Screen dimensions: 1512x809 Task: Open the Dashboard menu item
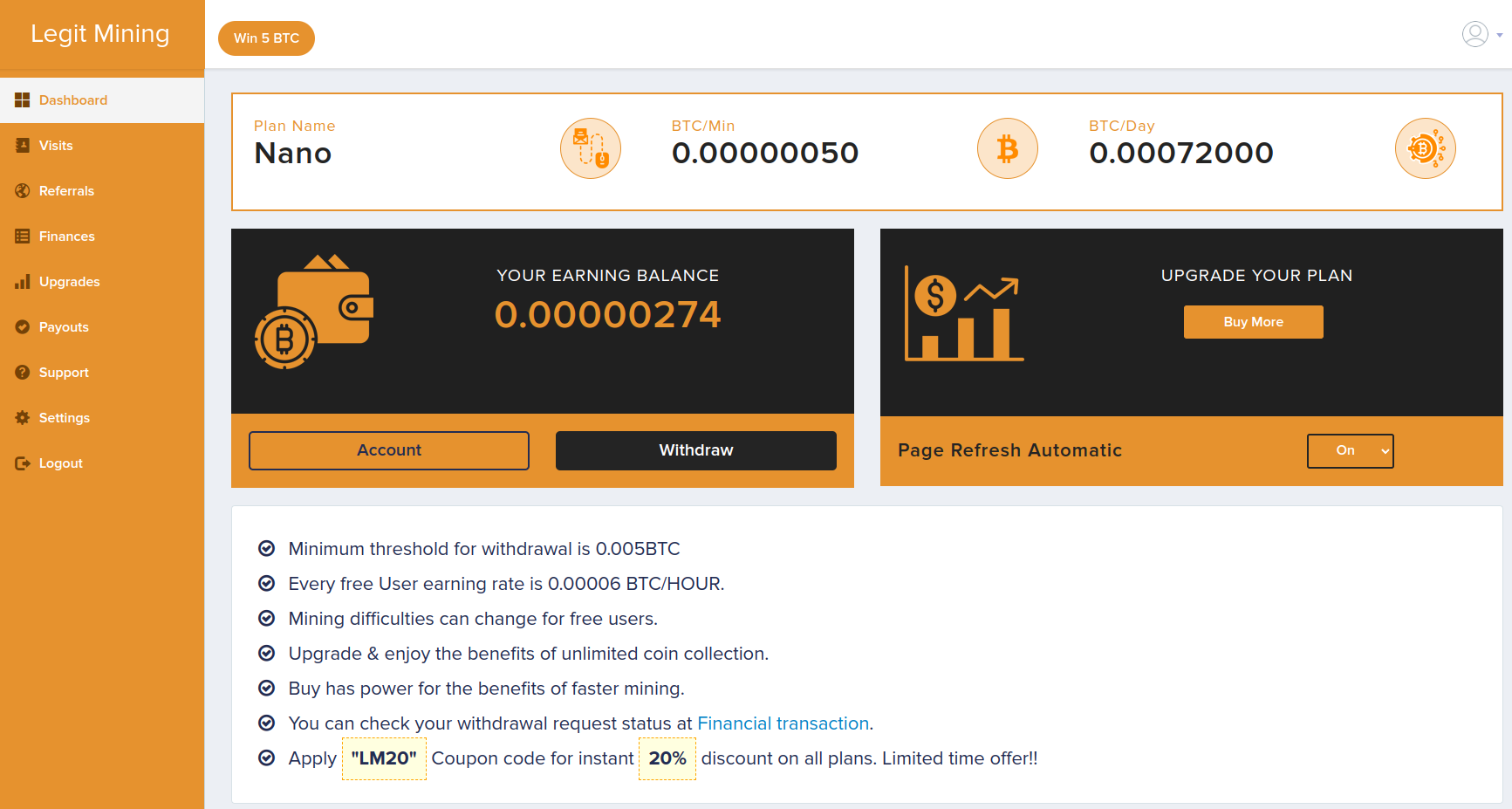(x=102, y=100)
